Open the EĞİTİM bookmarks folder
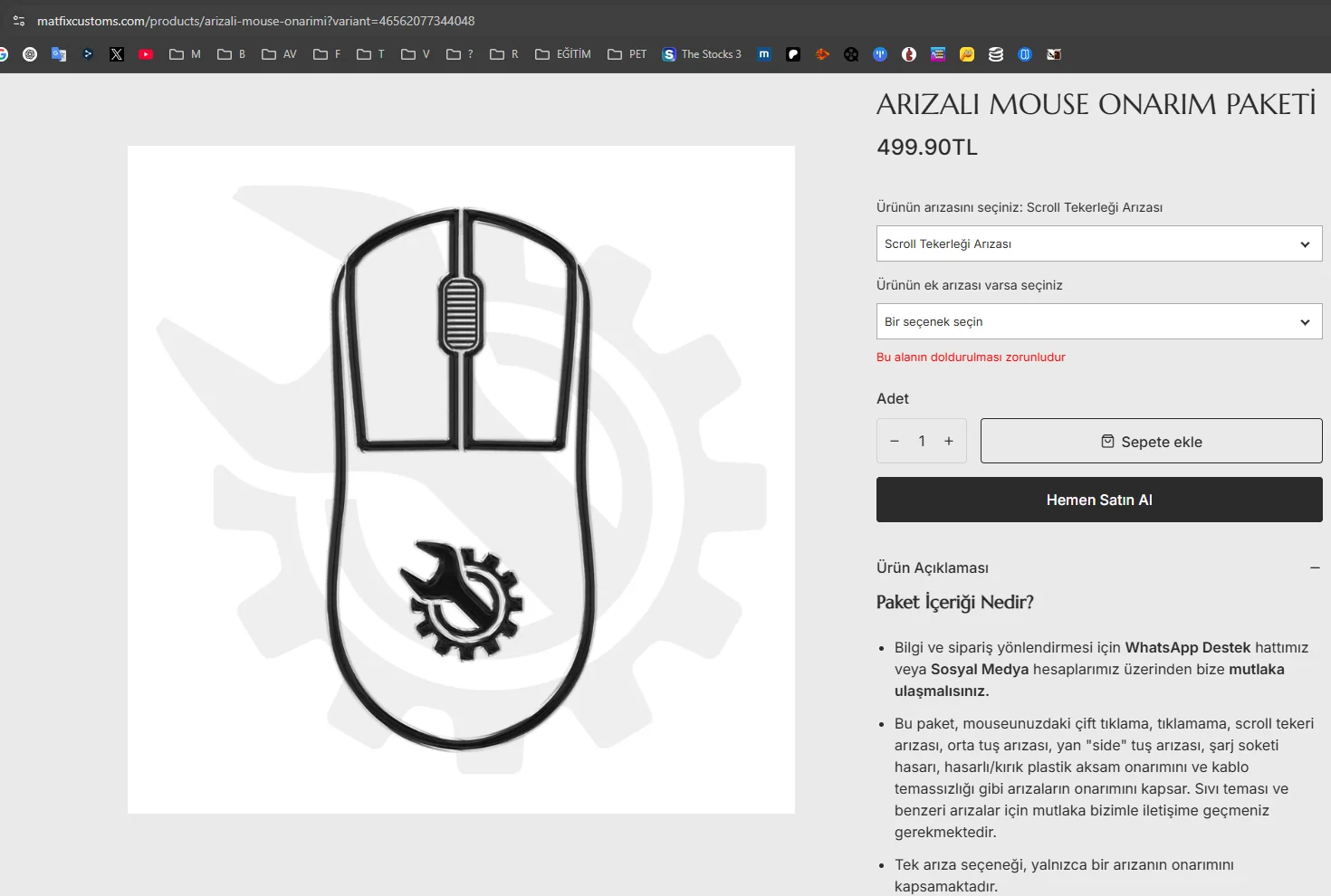Viewport: 1331px width, 896px height. [563, 54]
